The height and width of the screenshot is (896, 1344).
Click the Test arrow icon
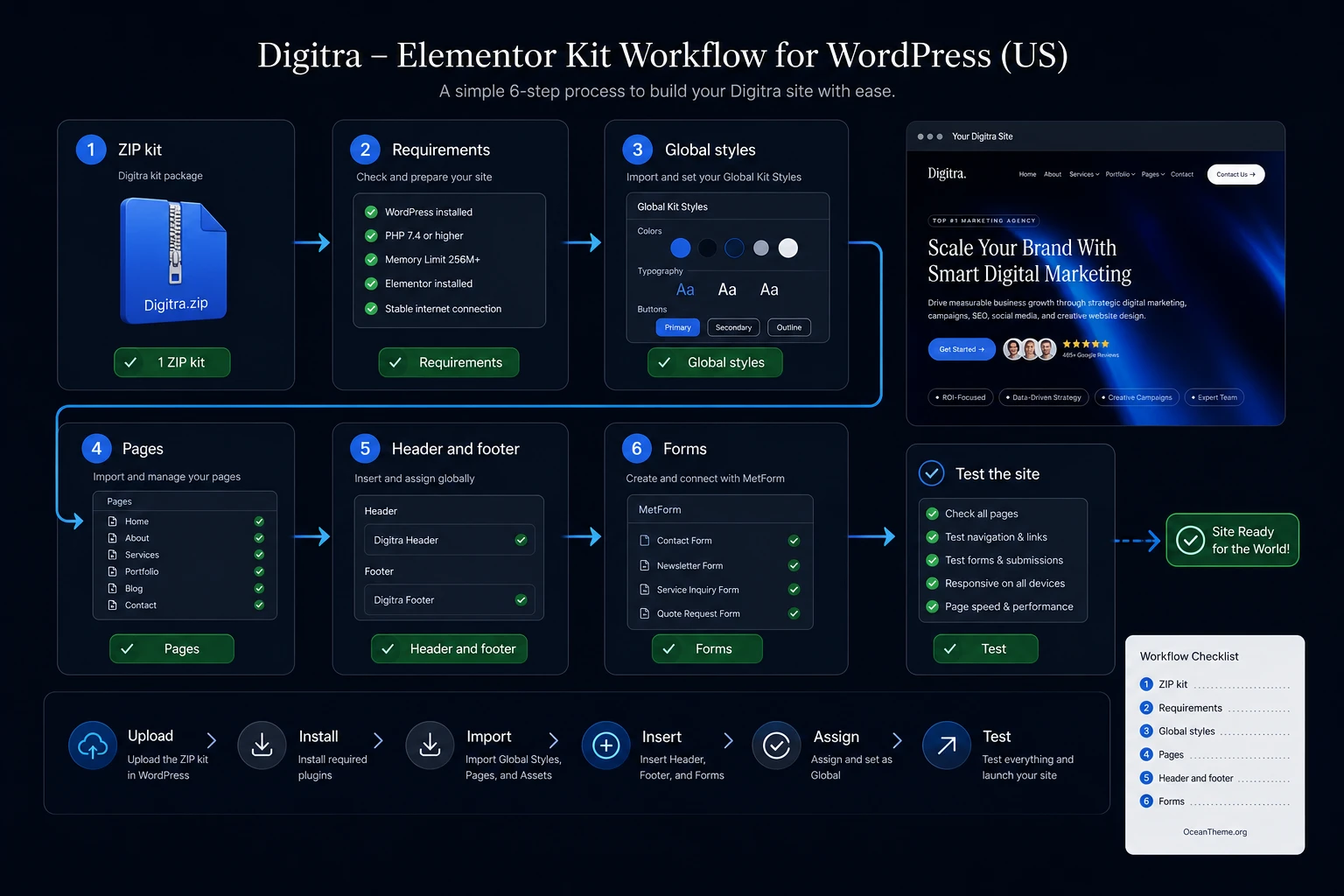point(947,745)
